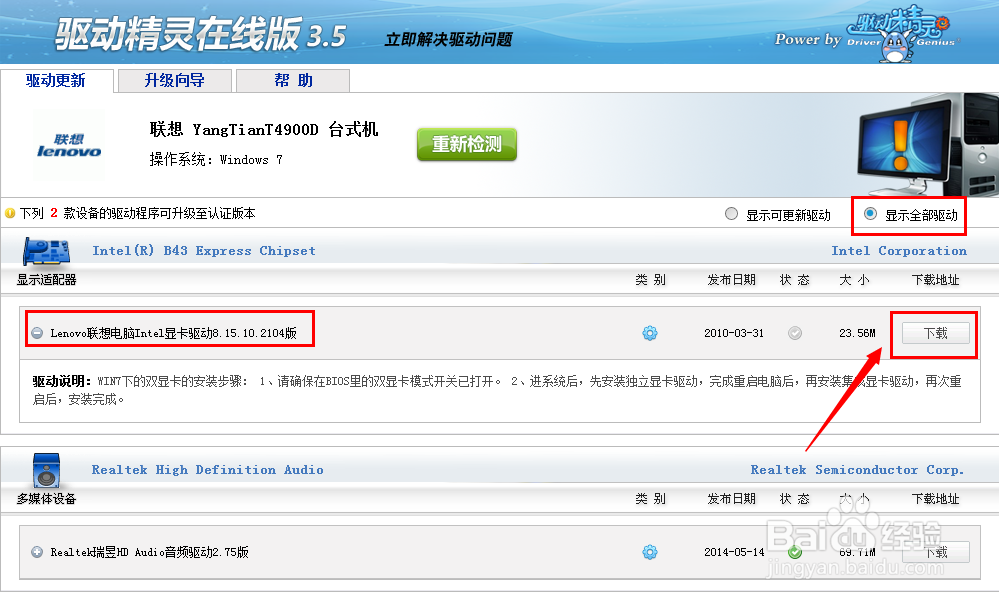This screenshot has height=602, width=999.
Task: Click the 操作系统: Windows 7 text
Action: pyautogui.click(x=216, y=160)
